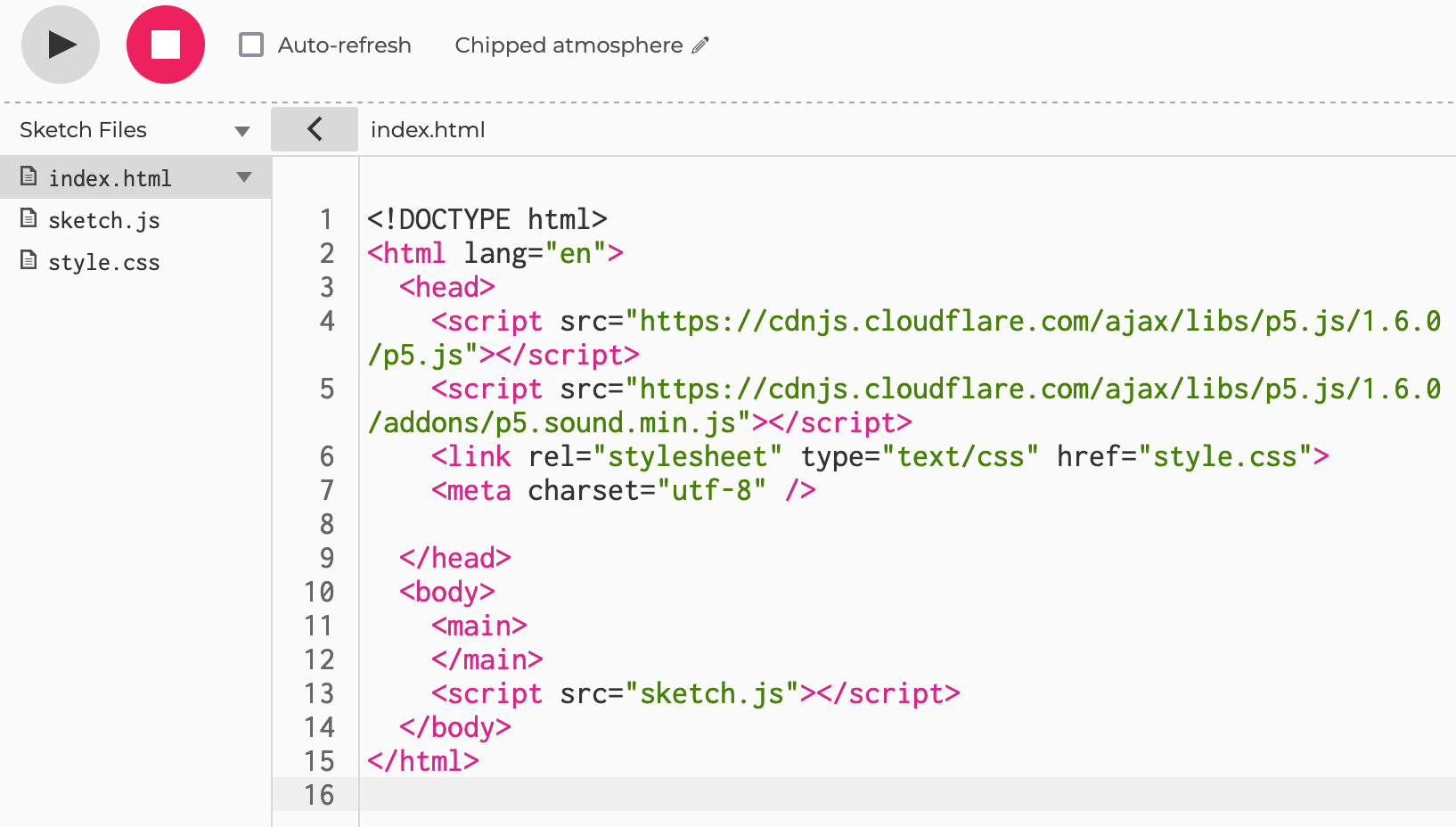This screenshot has height=827, width=1456.
Task: Click the style.css file icon
Action: tap(29, 260)
